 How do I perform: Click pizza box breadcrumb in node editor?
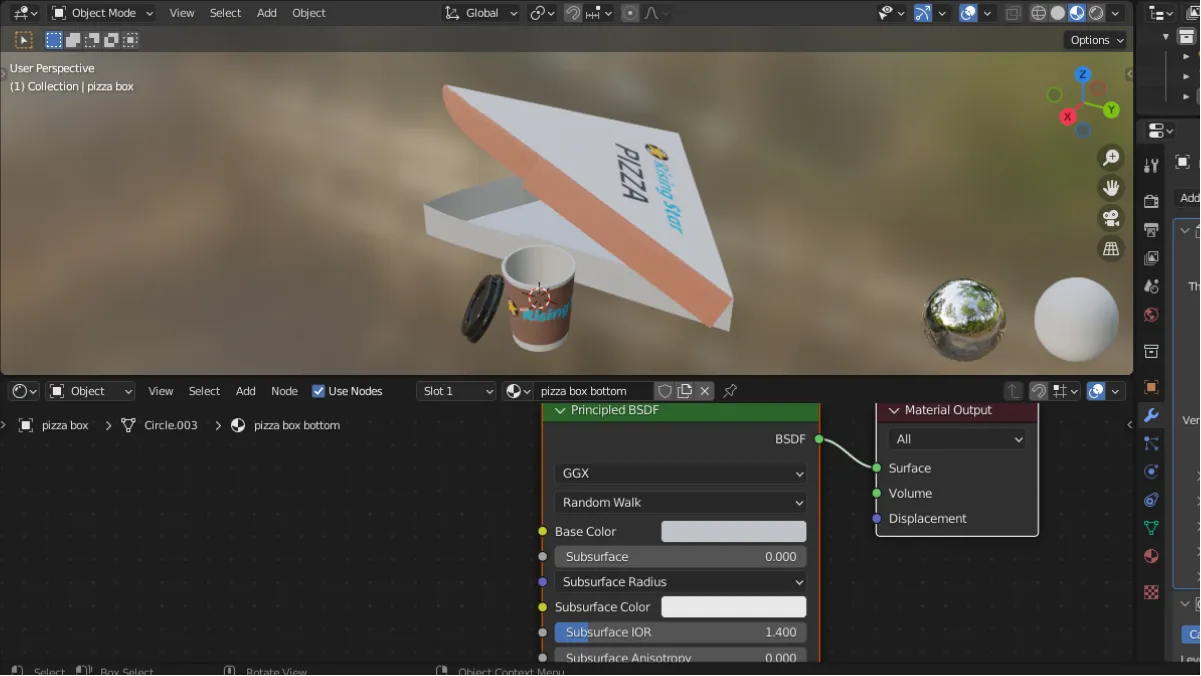[x=65, y=425]
